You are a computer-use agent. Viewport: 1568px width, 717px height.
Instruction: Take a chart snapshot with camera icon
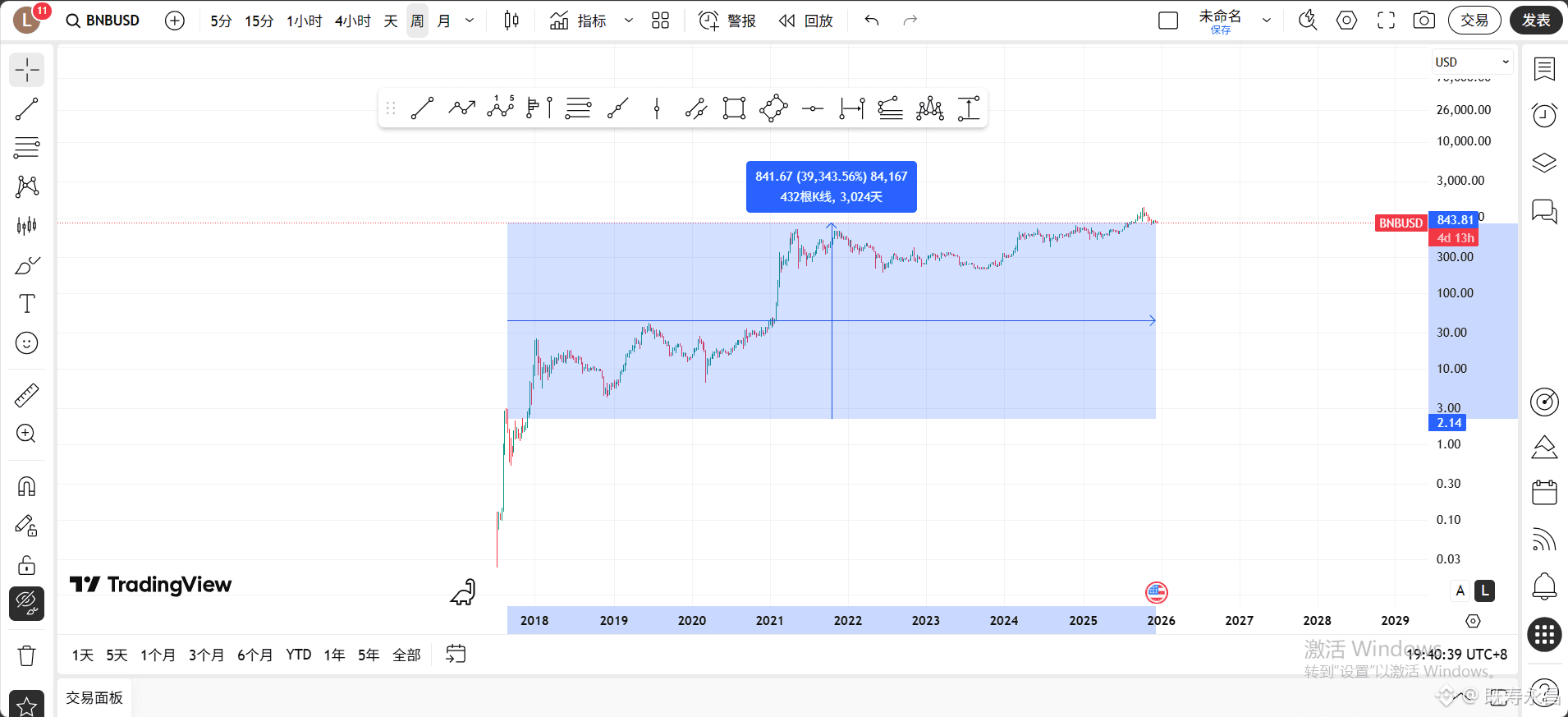[1424, 21]
